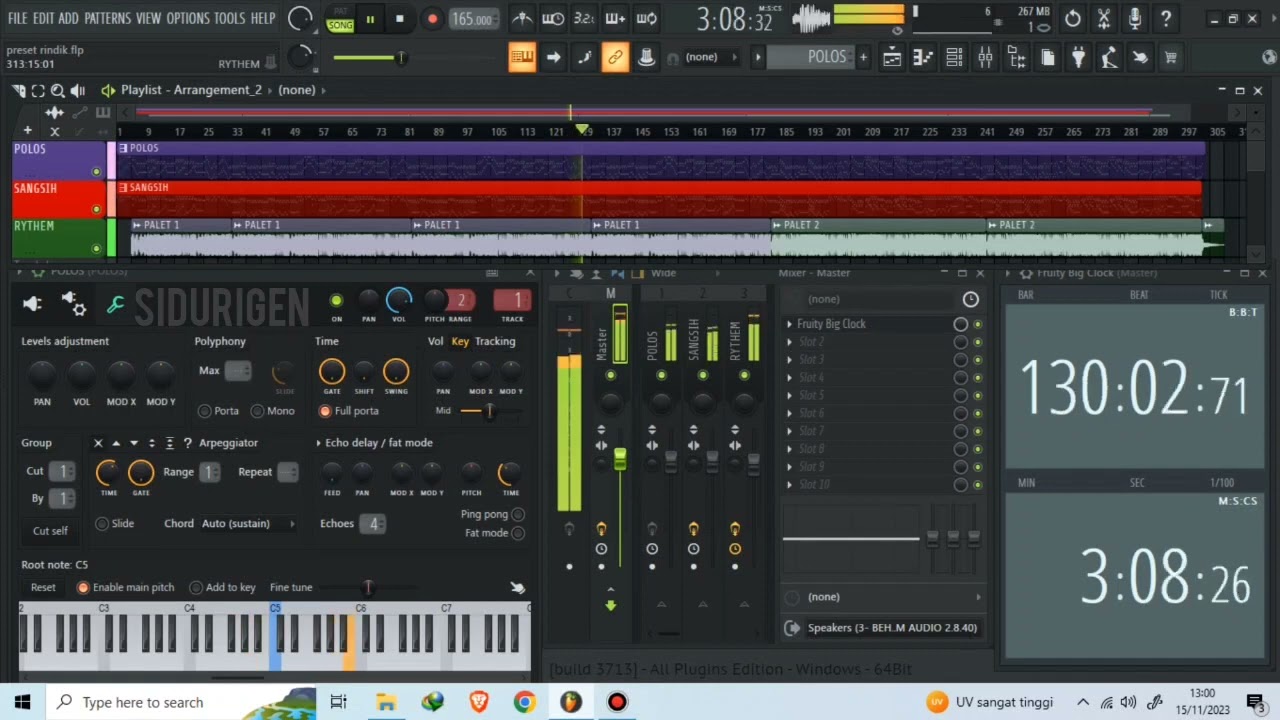Open the plugin wrench settings tab
Image resolution: width=1280 pixels, height=720 pixels.
pyautogui.click(x=115, y=304)
